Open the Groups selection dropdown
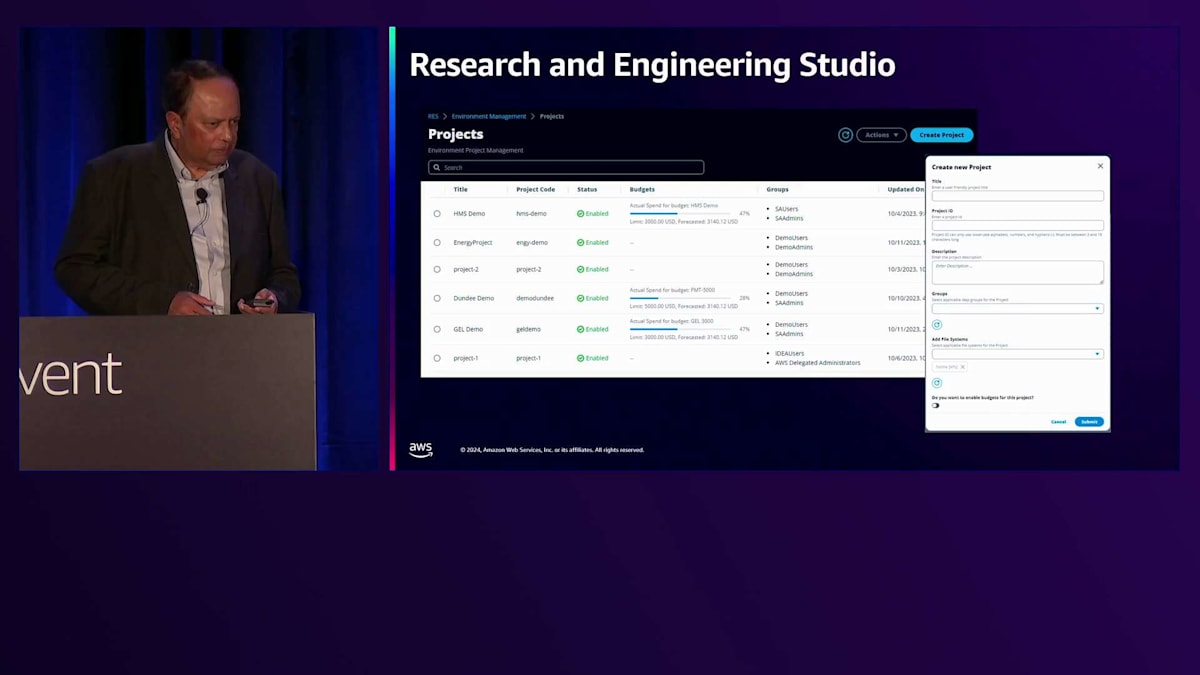This screenshot has height=675, width=1200. click(x=1017, y=309)
